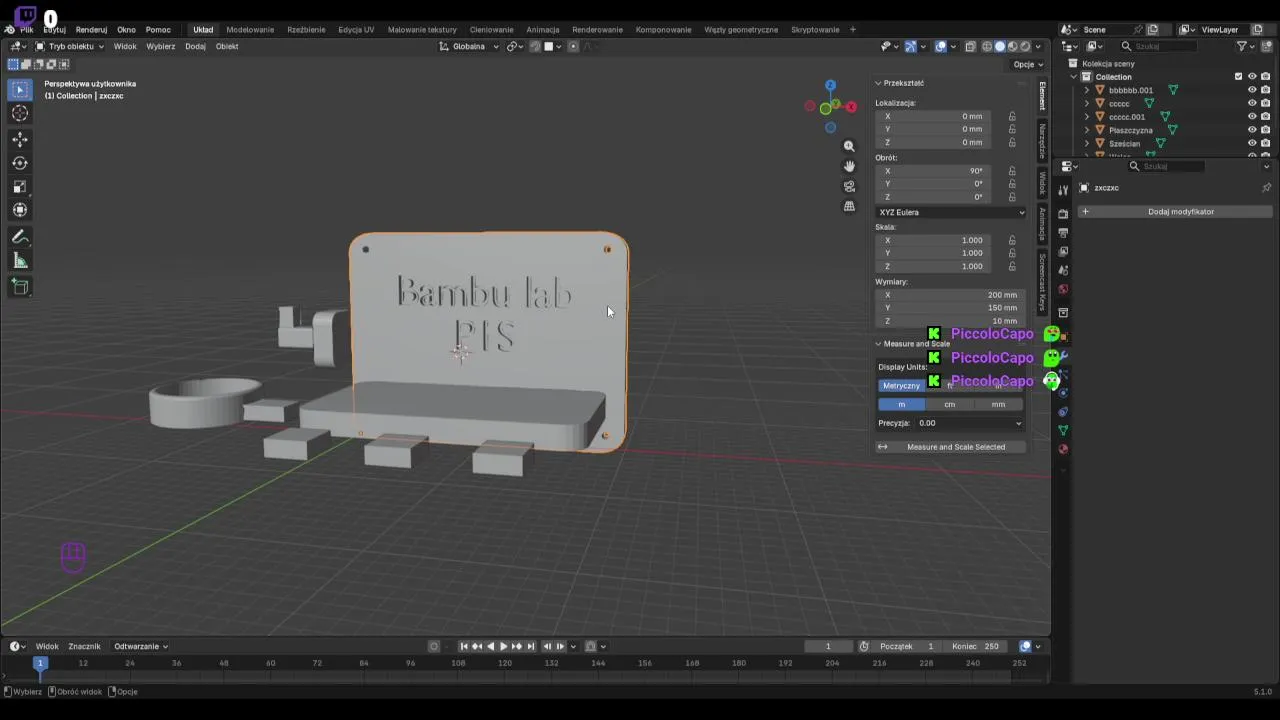The image size is (1280, 720).
Task: Lock the X location value
Action: [x=1012, y=116]
